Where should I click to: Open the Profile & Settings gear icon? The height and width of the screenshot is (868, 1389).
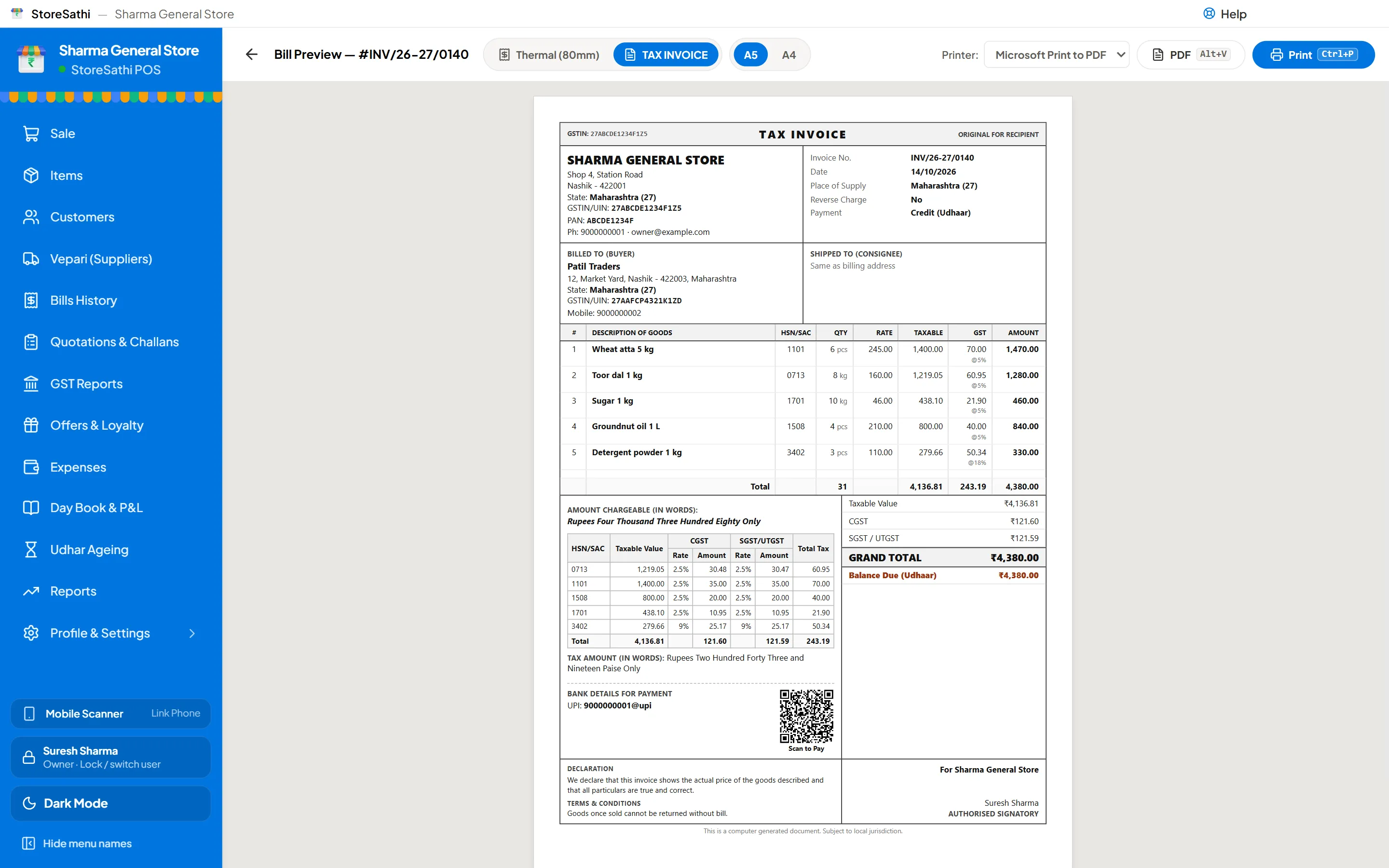click(x=31, y=633)
